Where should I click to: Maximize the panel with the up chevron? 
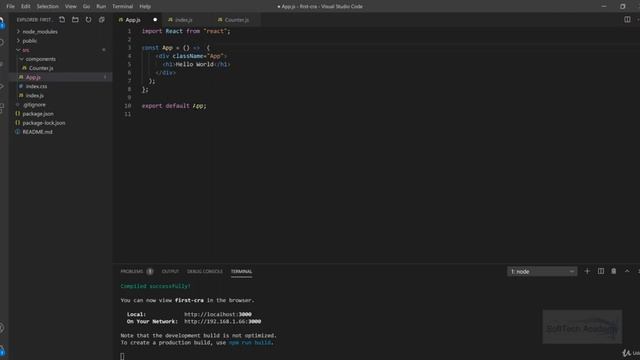coord(627,271)
